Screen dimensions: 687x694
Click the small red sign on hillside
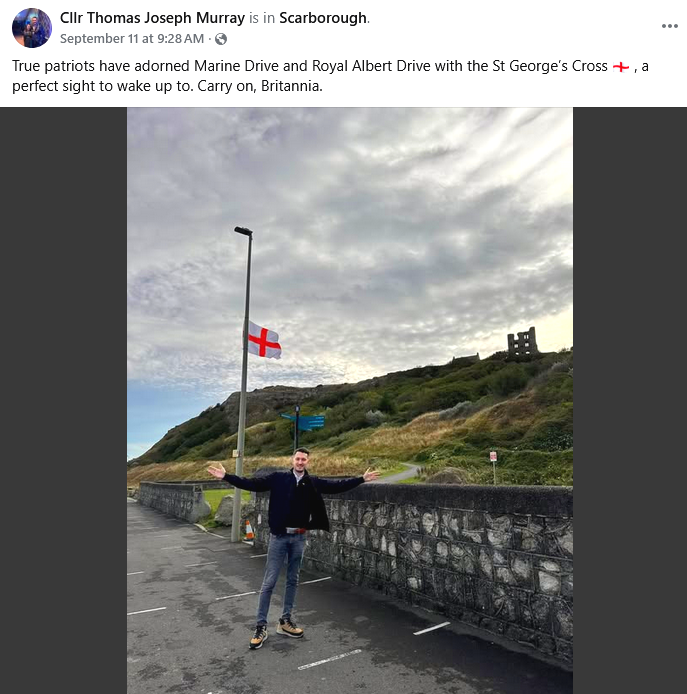[493, 456]
